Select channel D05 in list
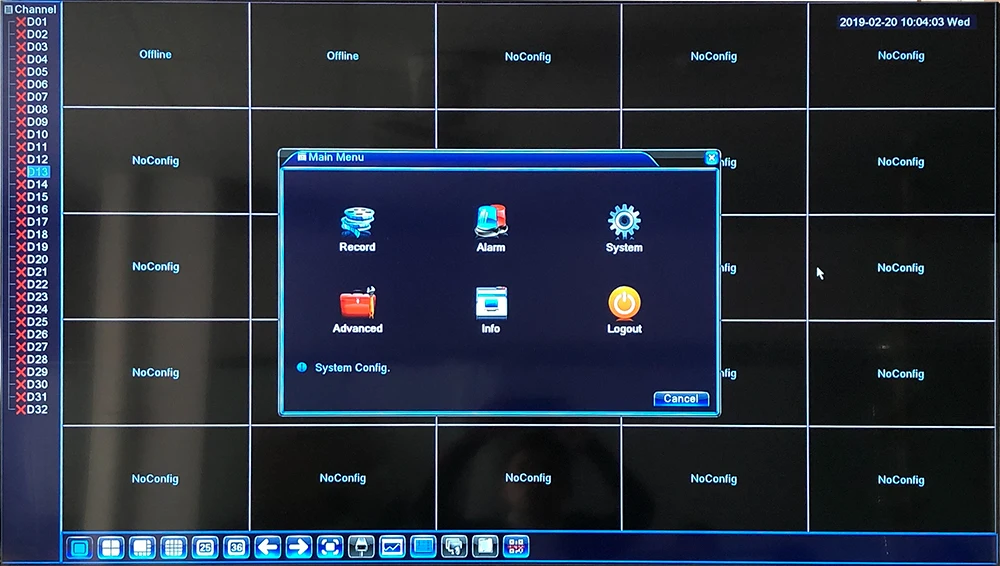Image resolution: width=1000 pixels, height=566 pixels. (x=37, y=71)
